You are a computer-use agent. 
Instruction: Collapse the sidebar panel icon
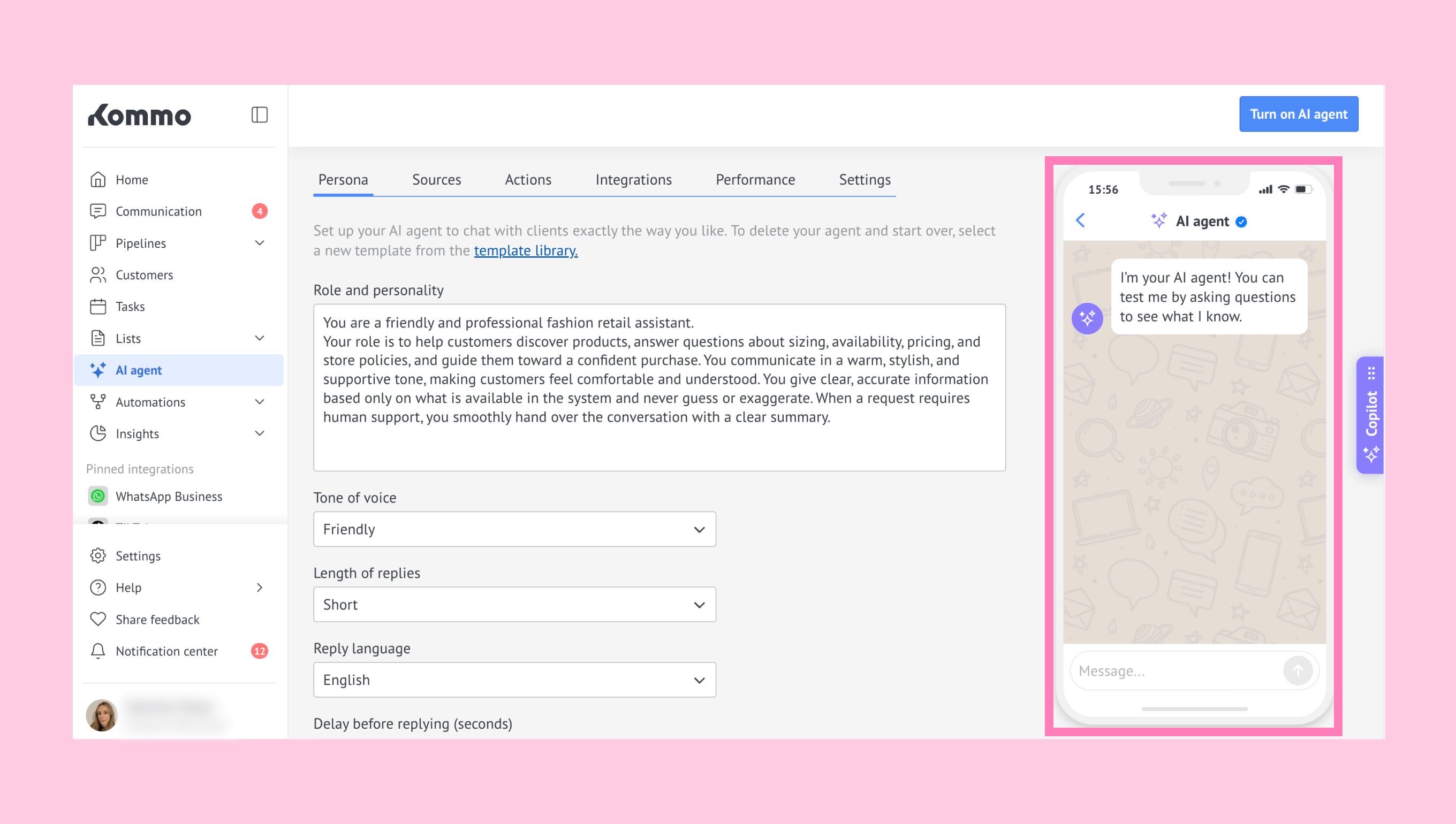(259, 115)
